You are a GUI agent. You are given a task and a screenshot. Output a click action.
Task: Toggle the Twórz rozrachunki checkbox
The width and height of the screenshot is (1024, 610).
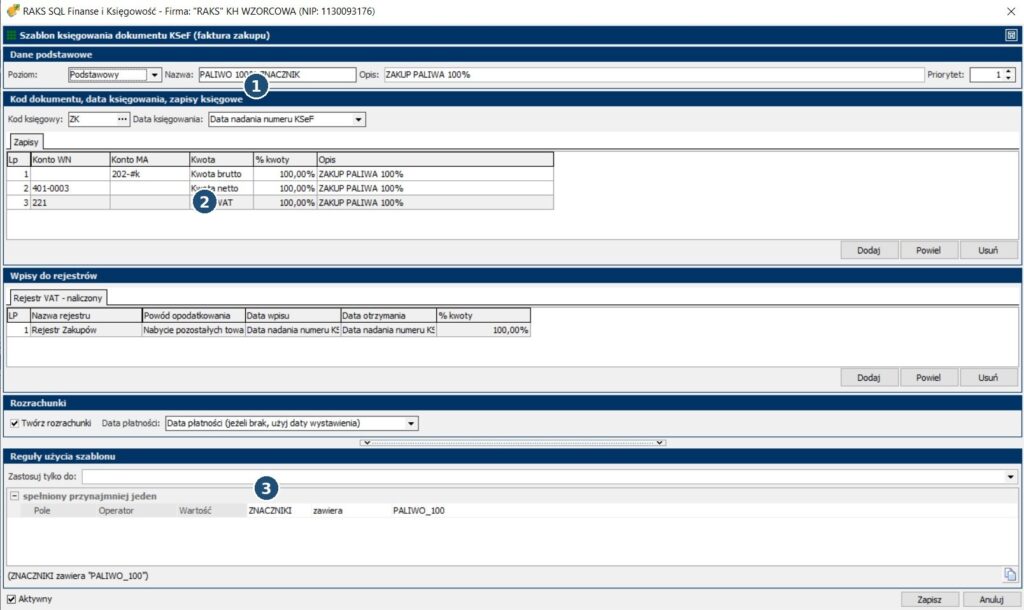pyautogui.click(x=13, y=423)
